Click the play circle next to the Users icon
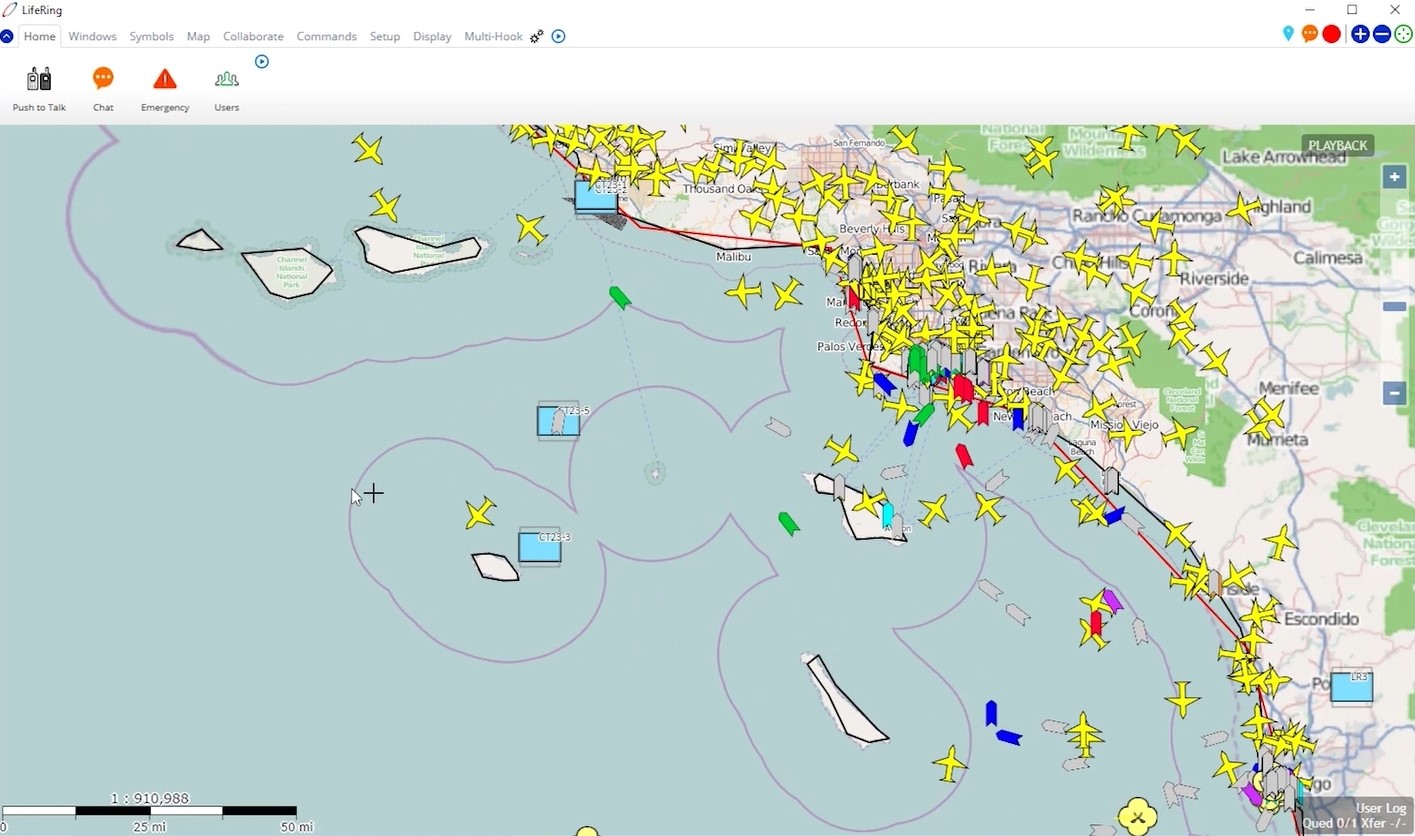Image resolution: width=1415 pixels, height=836 pixels. pyautogui.click(x=262, y=62)
